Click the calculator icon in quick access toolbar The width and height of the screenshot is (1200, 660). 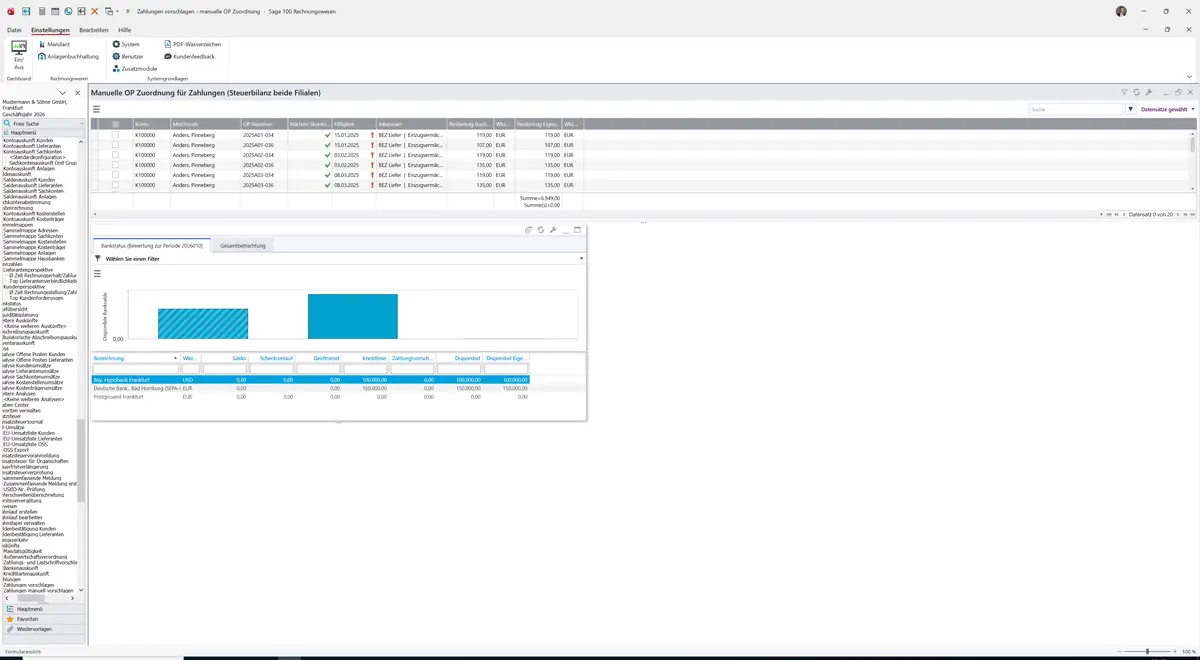(40, 11)
